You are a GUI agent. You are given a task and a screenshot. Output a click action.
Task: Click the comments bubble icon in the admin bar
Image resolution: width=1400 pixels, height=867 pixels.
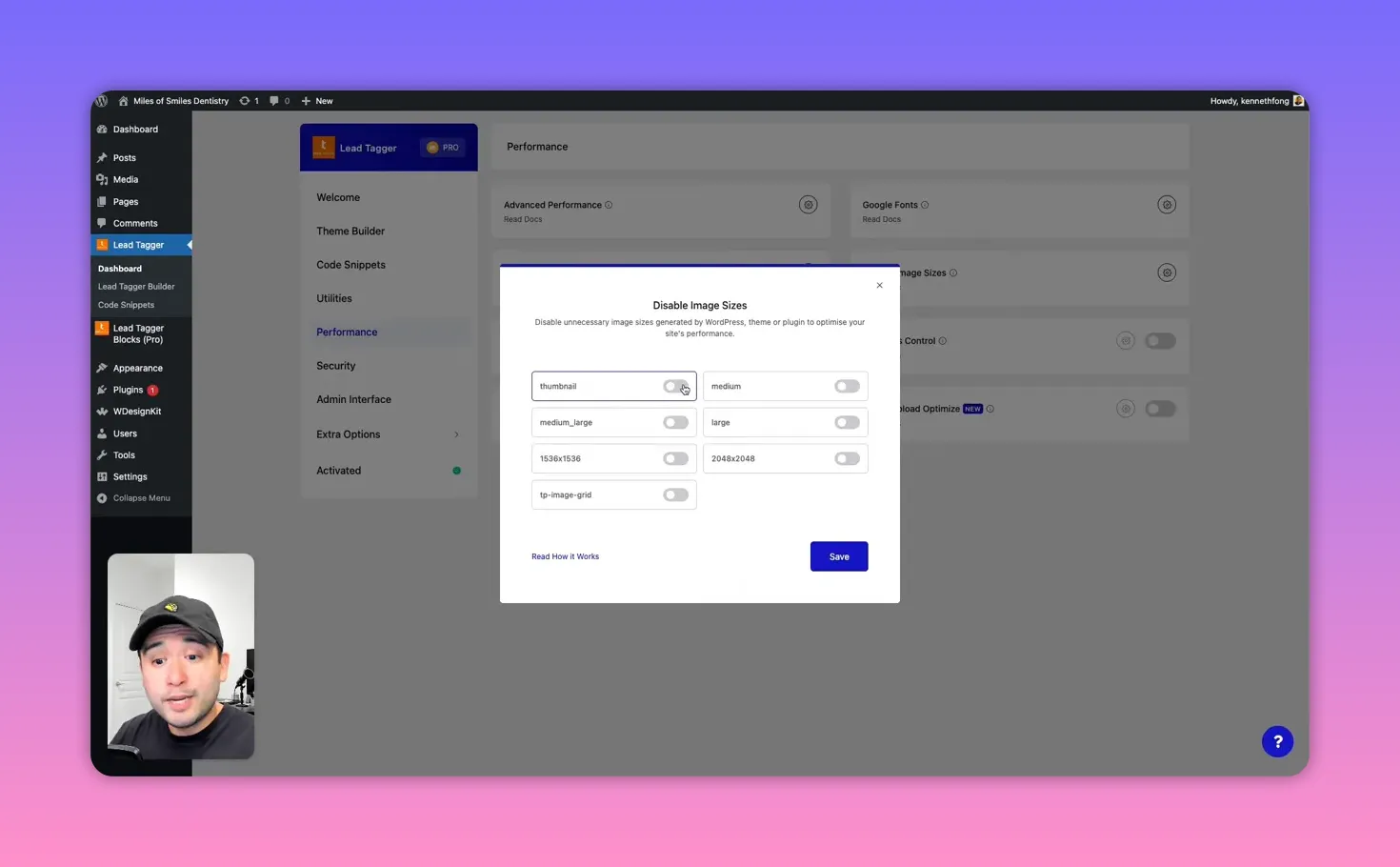277,101
